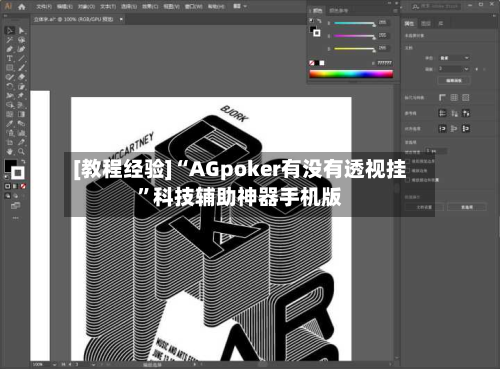Toggle transparency grid icon in Properties
The height and width of the screenshot is (369, 500).
pyautogui.click(x=466, y=98)
